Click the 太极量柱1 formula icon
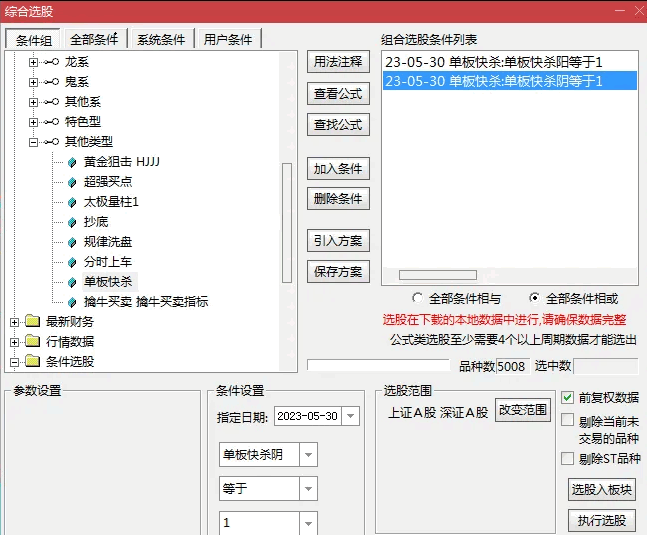This screenshot has width=647, height=535. (72, 202)
